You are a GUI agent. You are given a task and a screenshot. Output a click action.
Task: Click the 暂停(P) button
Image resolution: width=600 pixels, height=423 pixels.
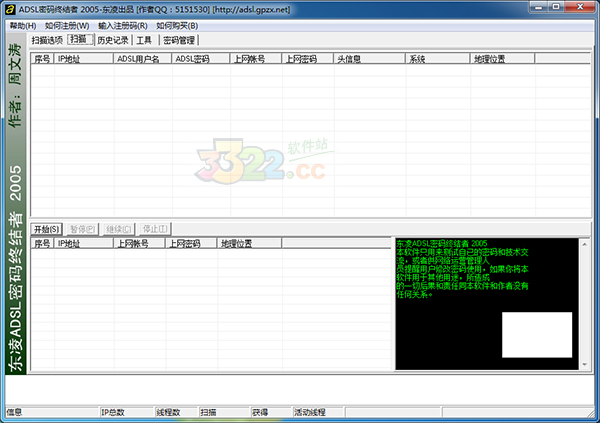(82, 229)
